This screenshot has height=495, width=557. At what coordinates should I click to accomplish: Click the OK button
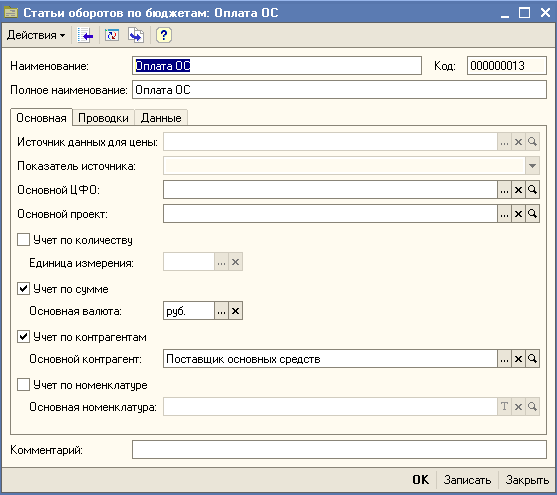(x=421, y=480)
